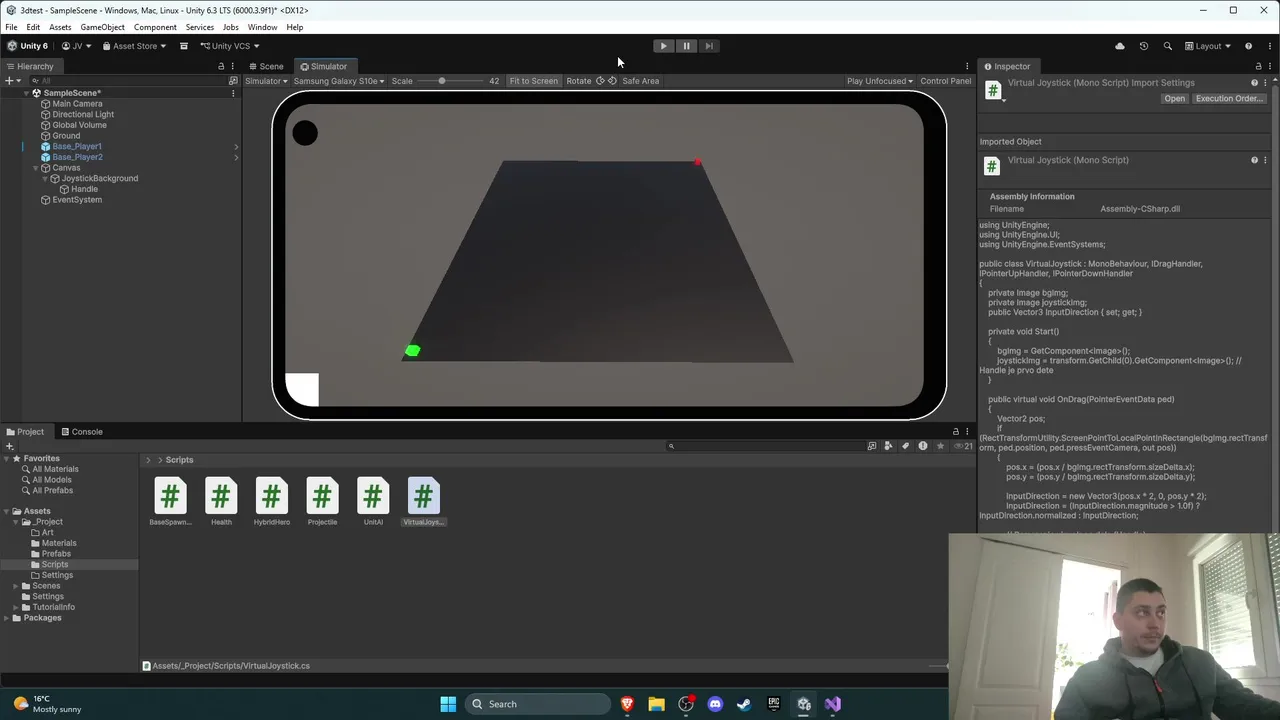Click Fit to Screen button
The image size is (1280, 720).
click(533, 81)
